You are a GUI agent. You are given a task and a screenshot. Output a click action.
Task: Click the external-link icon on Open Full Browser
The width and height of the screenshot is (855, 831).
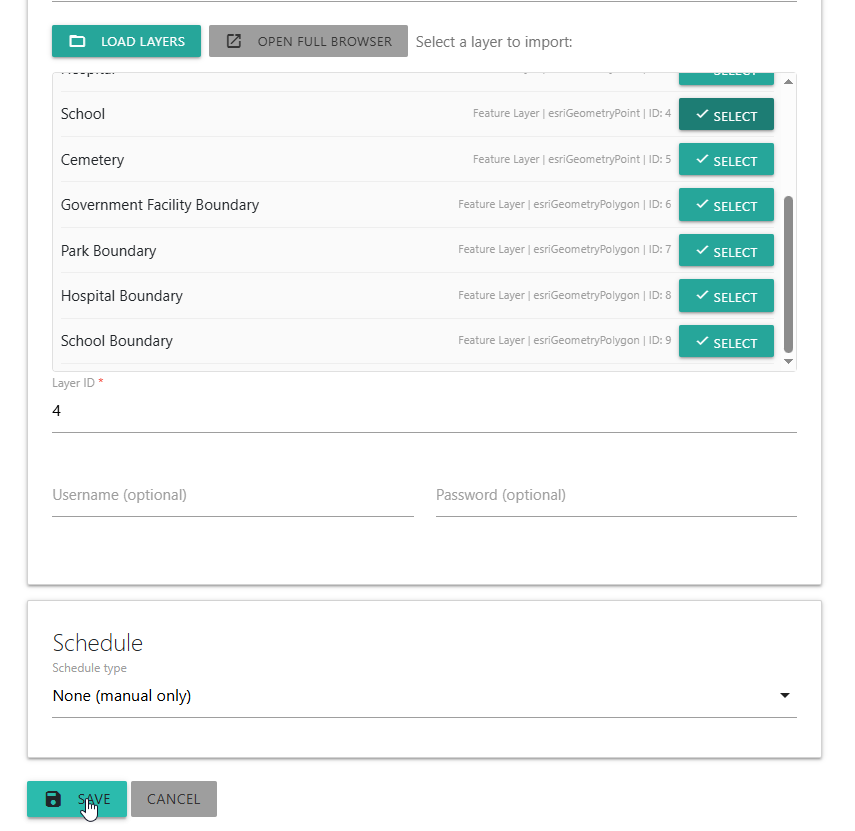[x=233, y=41]
